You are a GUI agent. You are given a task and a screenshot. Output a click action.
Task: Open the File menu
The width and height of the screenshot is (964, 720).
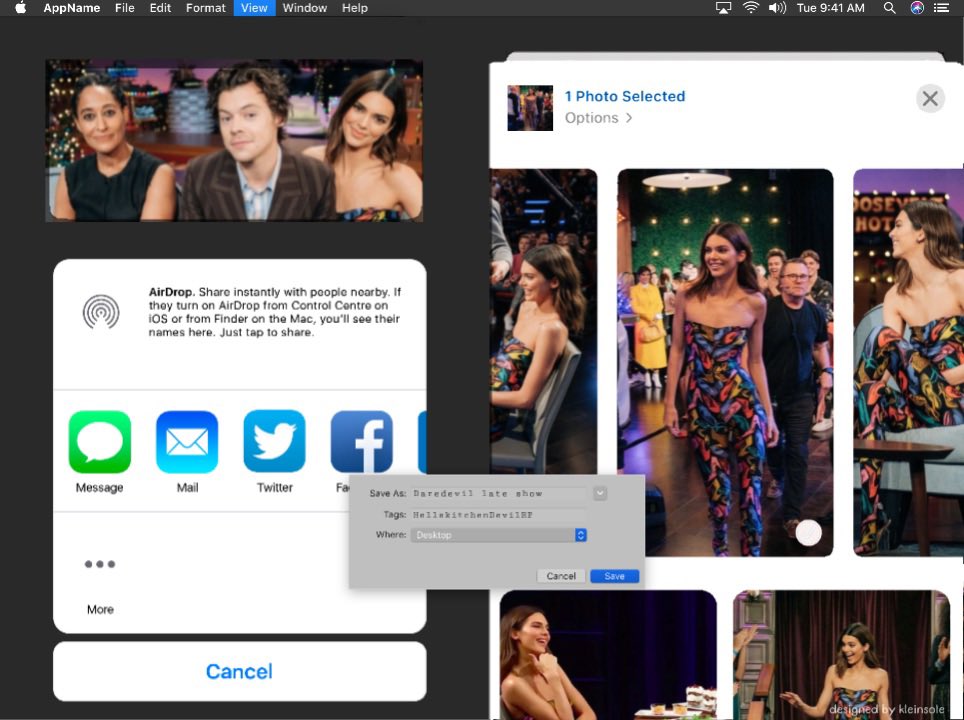[x=125, y=8]
